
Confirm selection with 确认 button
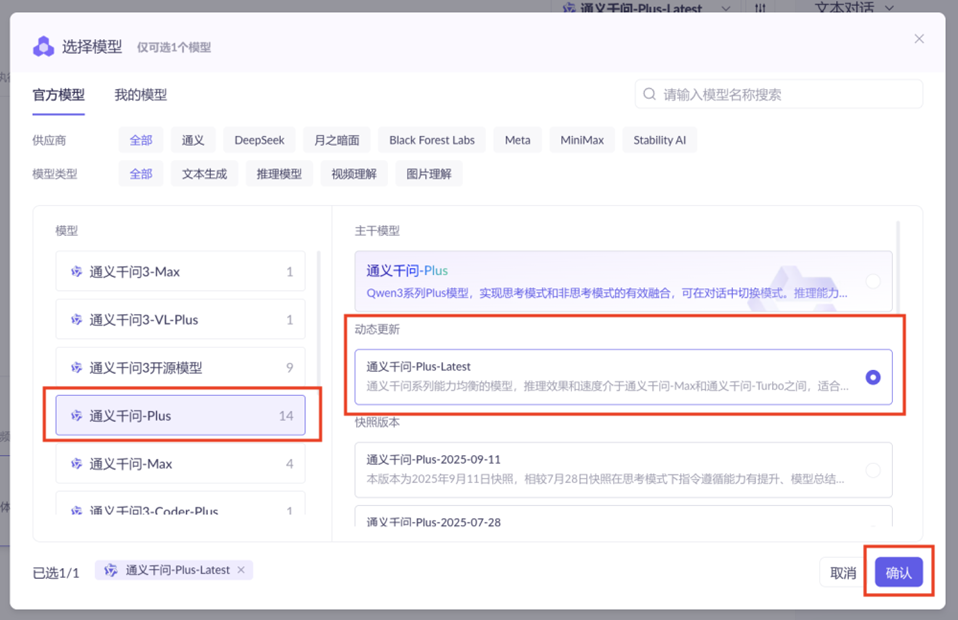(899, 573)
